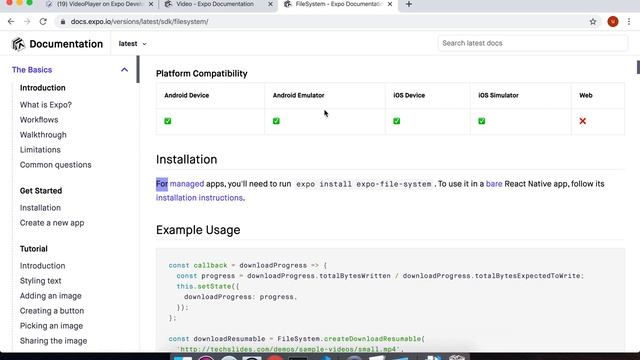Reload the FileSystem docs page
Screen dimensions: 640x360
point(43,22)
